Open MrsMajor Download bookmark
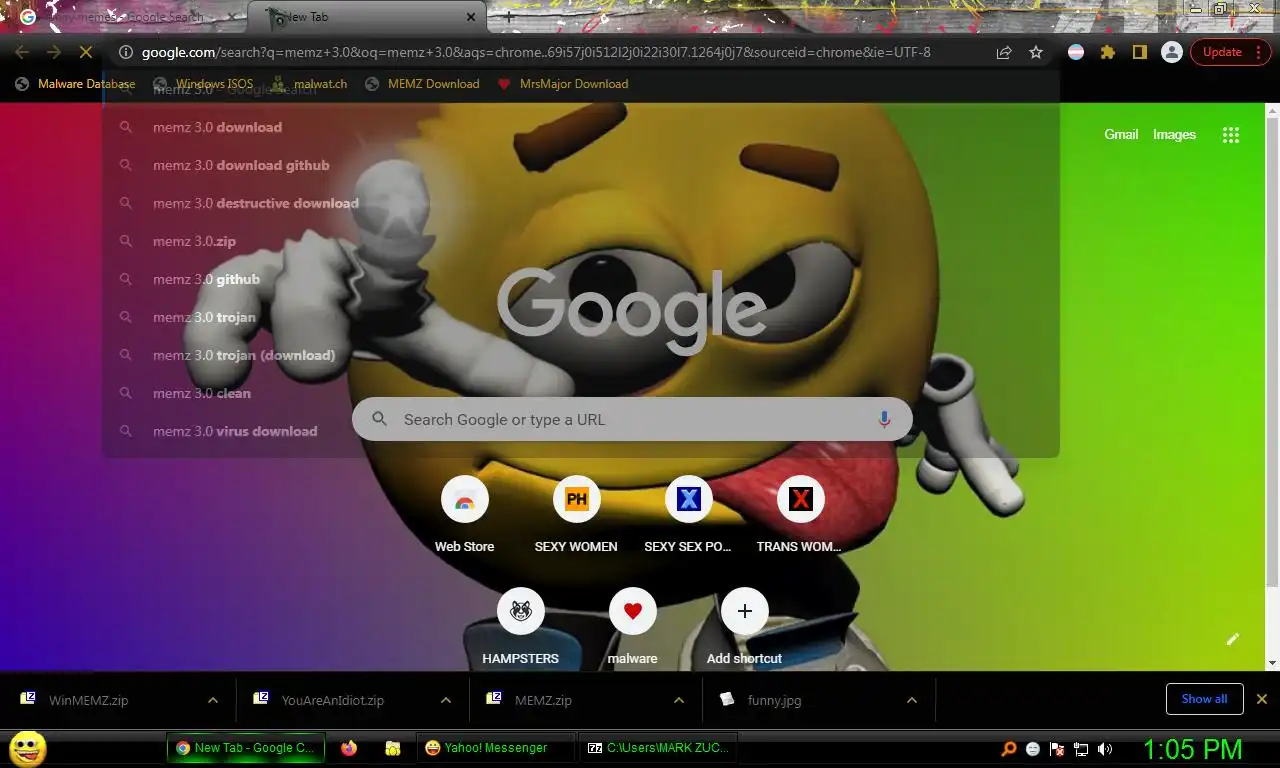 (x=563, y=84)
